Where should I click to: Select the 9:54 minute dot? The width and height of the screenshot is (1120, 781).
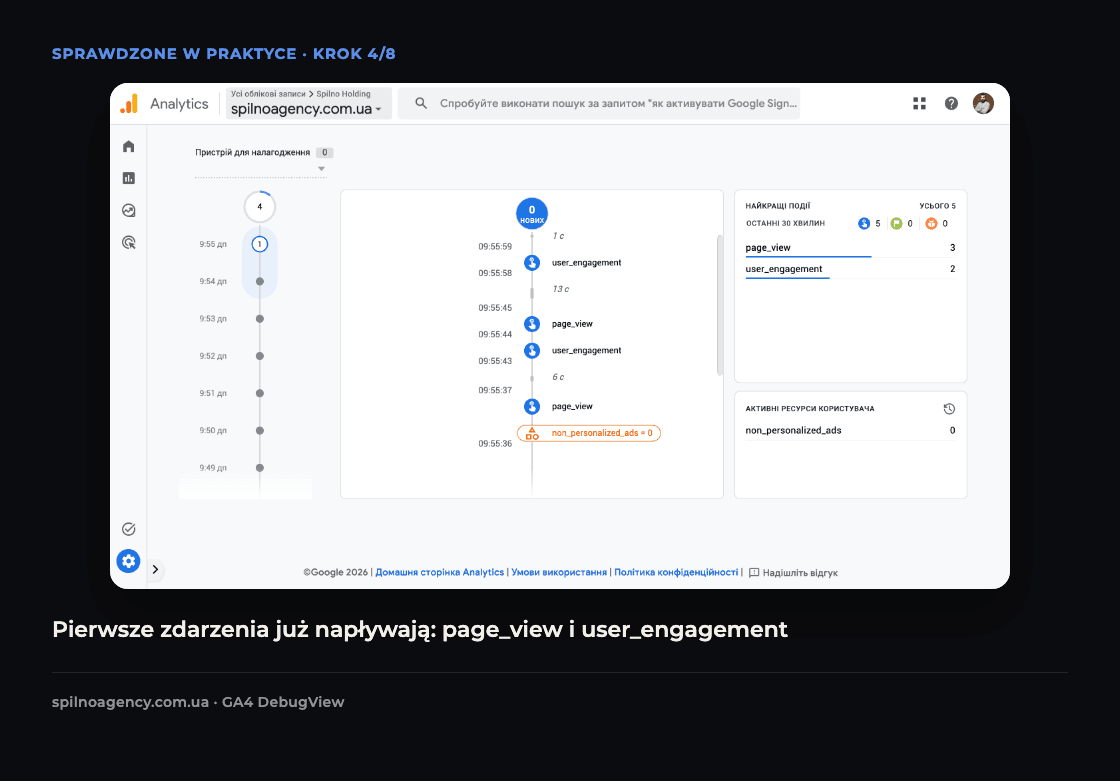260,282
